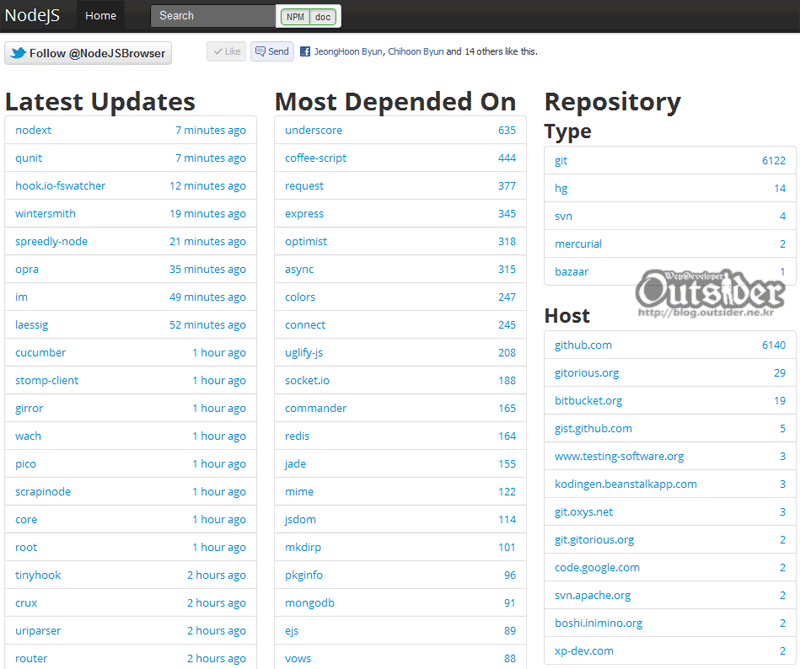Open the socket.io package link
This screenshot has width=800, height=669.
pos(307,381)
